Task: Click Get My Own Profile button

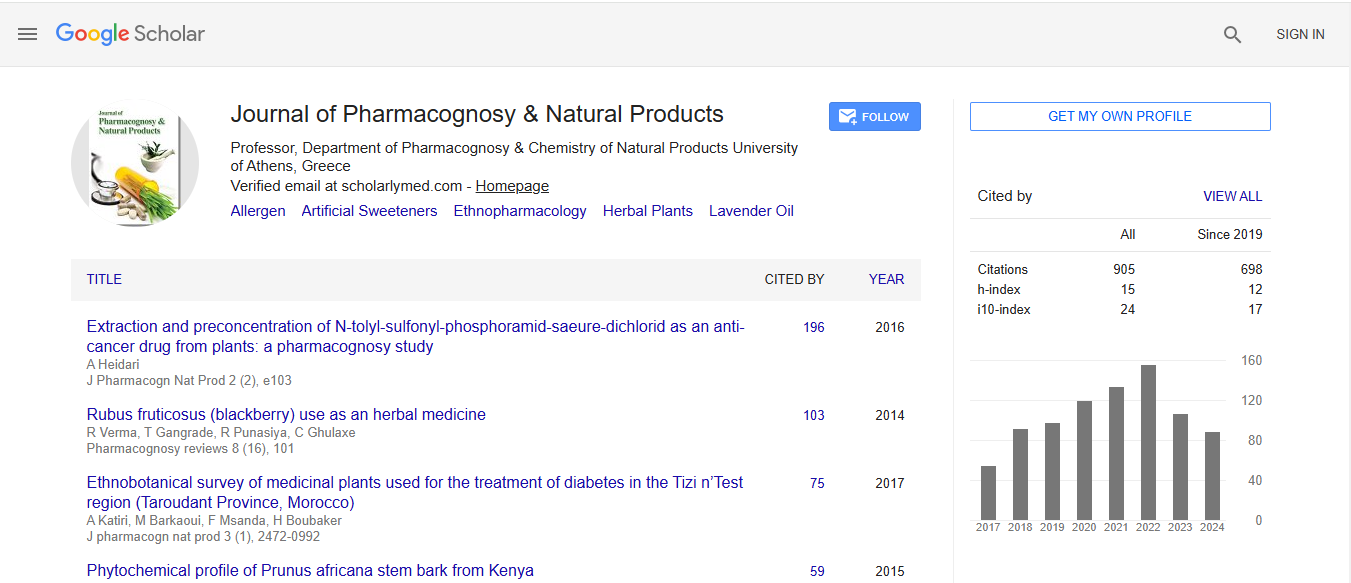Action: tap(1120, 116)
